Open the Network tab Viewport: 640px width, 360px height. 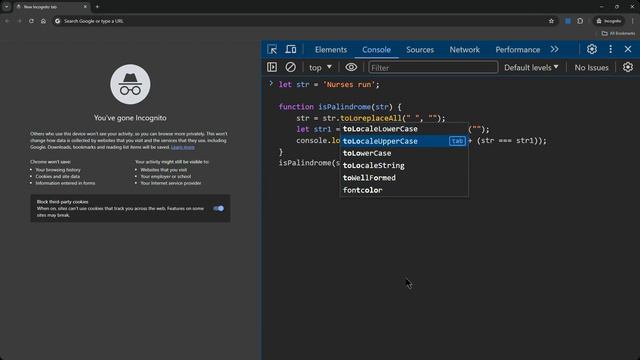(464, 50)
